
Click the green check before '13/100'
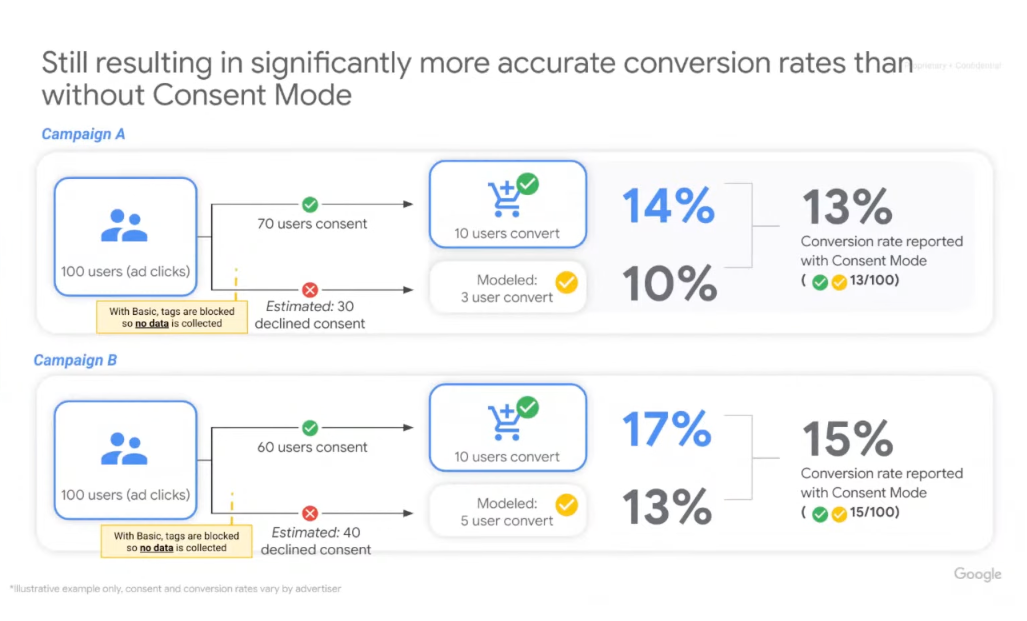pos(819,282)
